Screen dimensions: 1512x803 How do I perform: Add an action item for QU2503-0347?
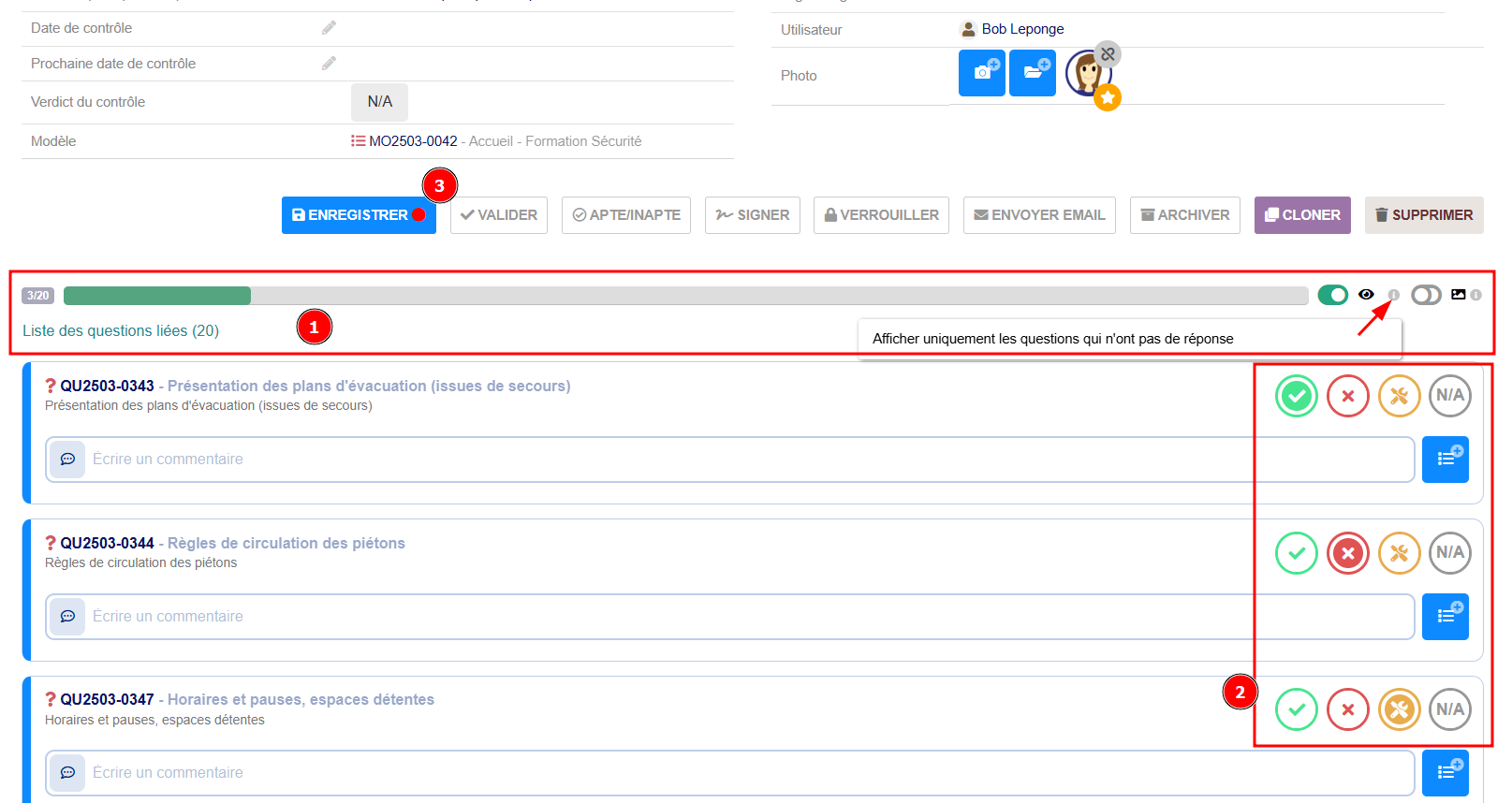tap(1446, 773)
